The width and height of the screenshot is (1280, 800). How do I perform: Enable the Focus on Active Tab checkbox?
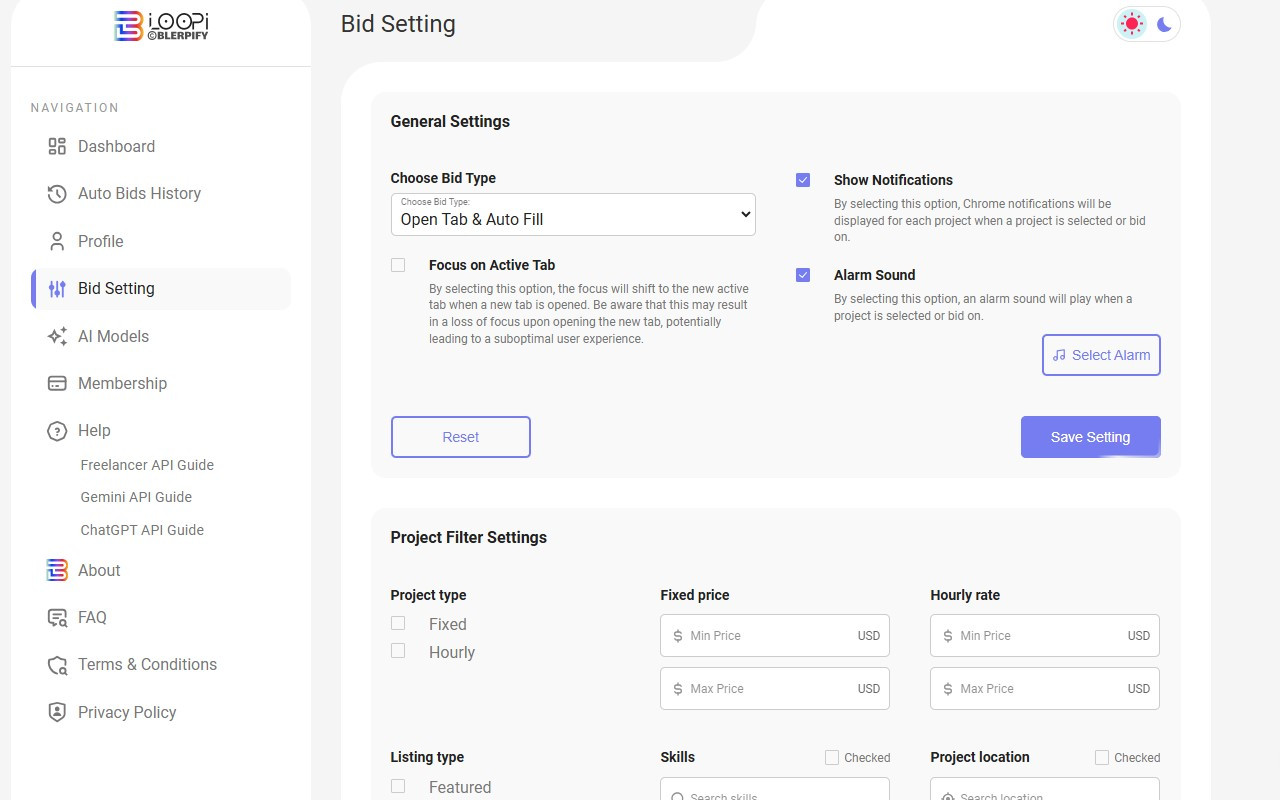pos(398,265)
